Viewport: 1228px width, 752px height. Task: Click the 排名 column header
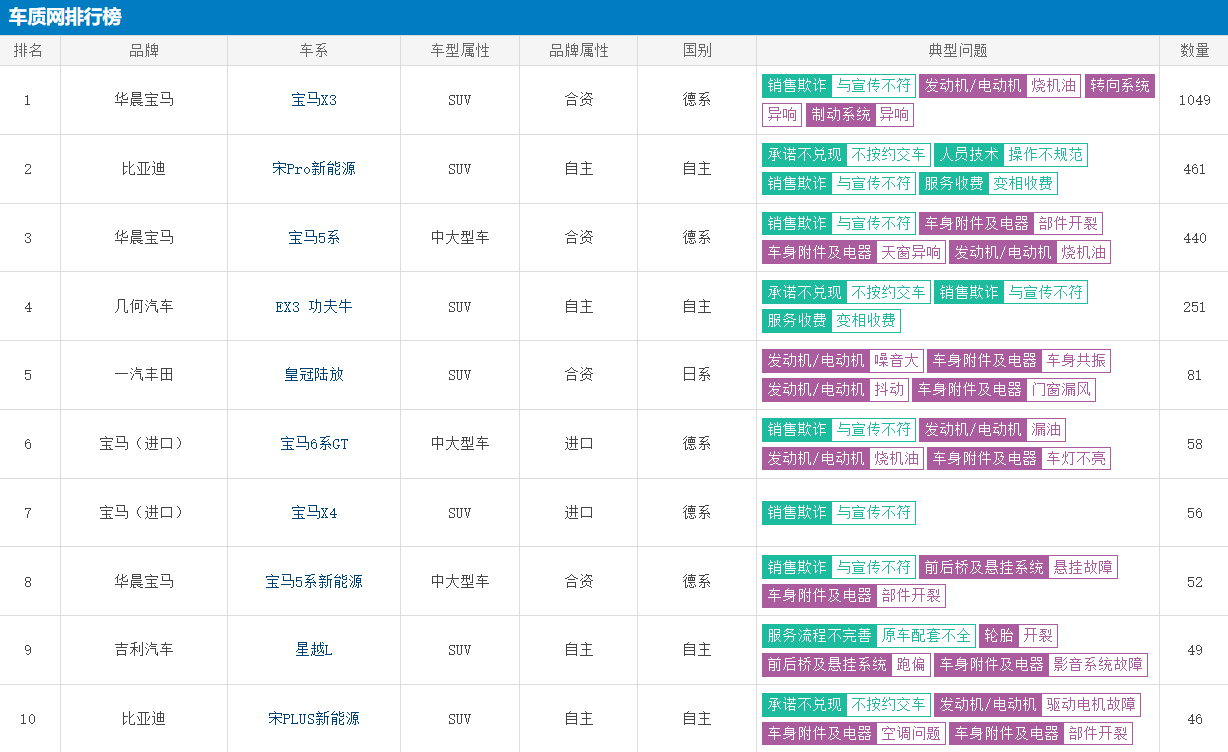(28, 51)
